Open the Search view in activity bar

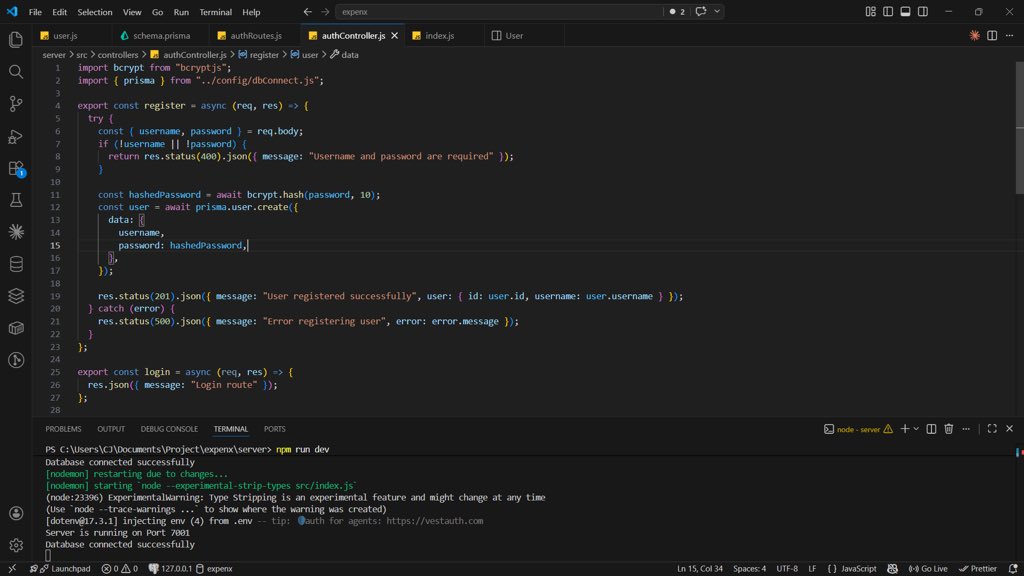click(16, 72)
